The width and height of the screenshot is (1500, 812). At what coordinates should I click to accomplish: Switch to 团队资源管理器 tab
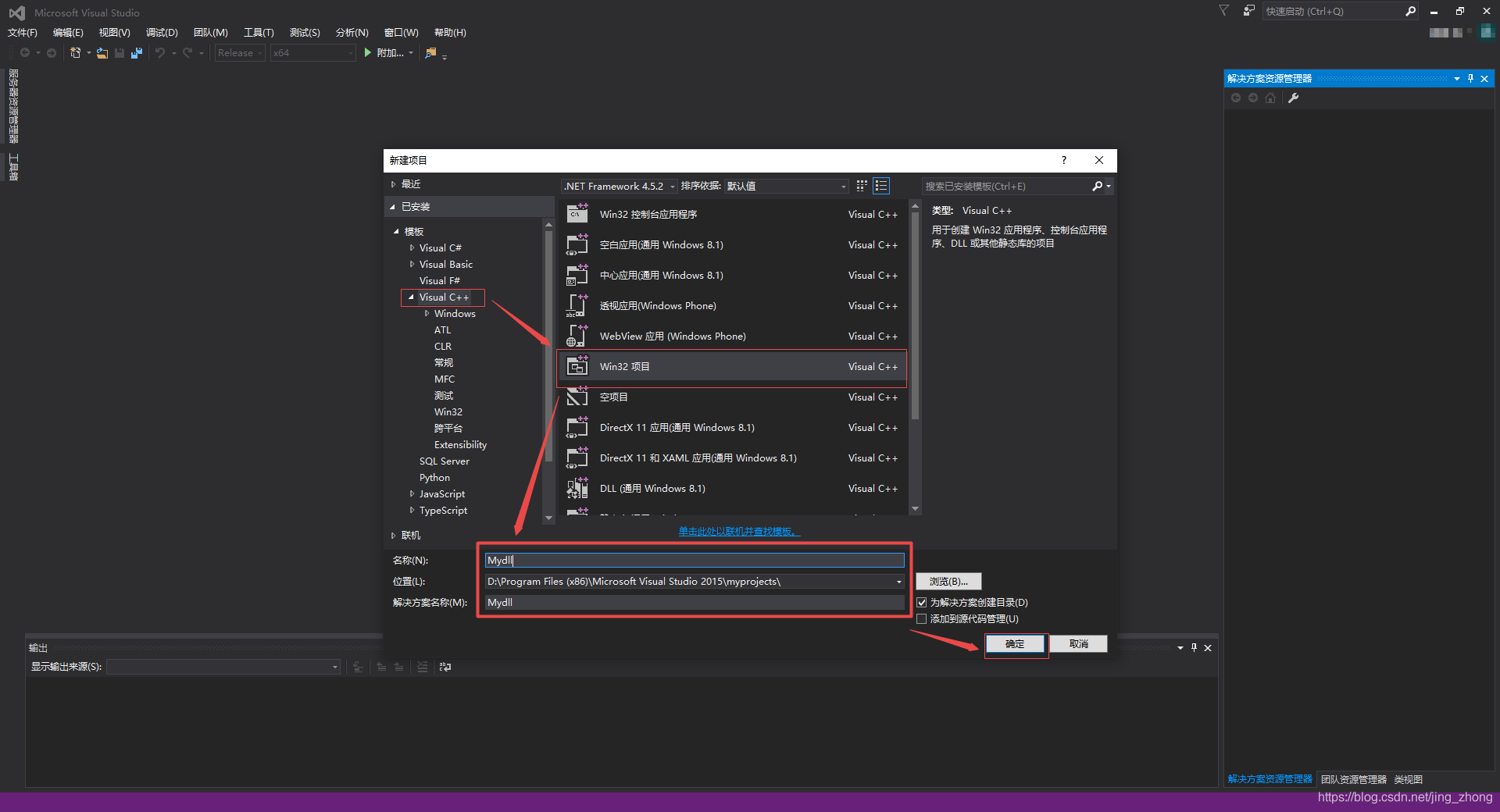(x=1353, y=779)
